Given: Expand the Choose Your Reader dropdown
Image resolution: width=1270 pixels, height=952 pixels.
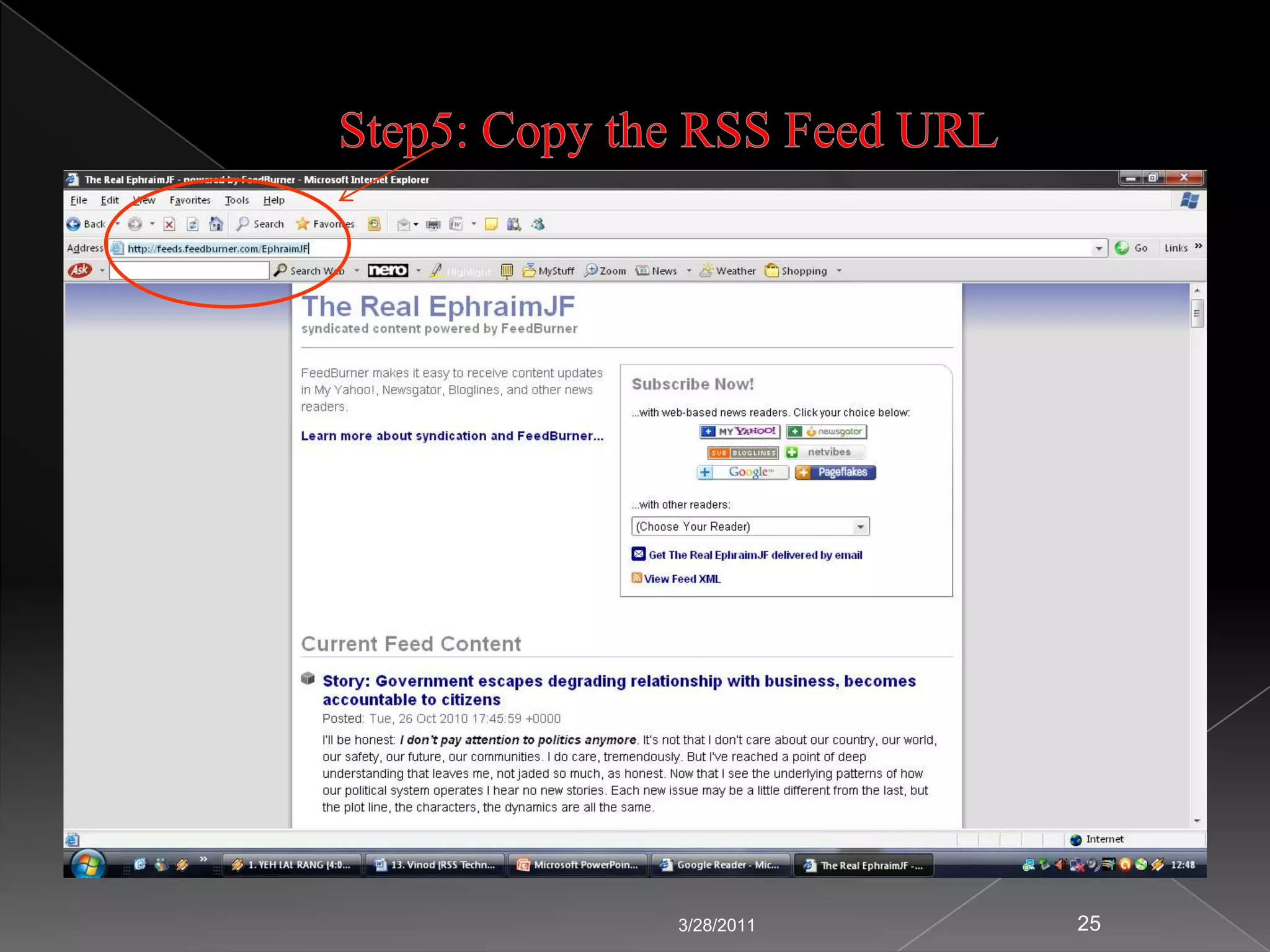Looking at the screenshot, I should 860,527.
